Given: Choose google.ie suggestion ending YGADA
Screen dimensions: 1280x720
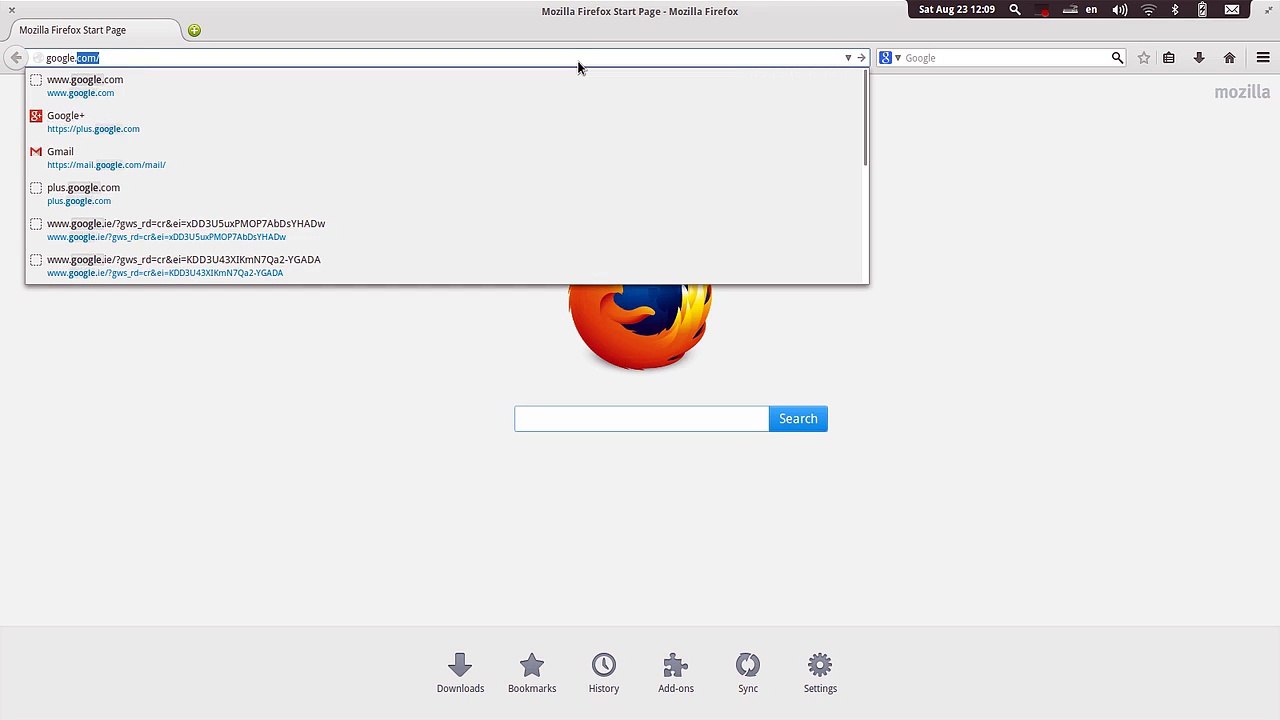Looking at the screenshot, I should coord(443,266).
